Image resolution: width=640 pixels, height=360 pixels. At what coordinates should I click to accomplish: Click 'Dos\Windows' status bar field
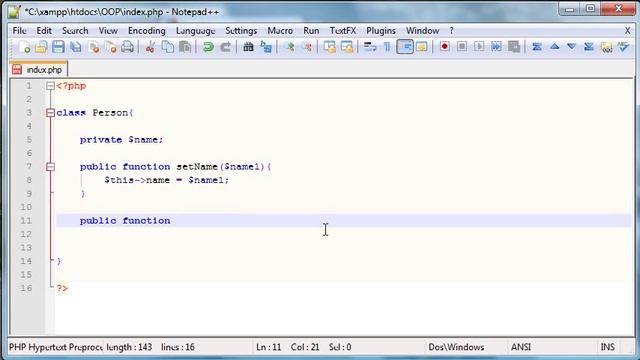click(456, 347)
